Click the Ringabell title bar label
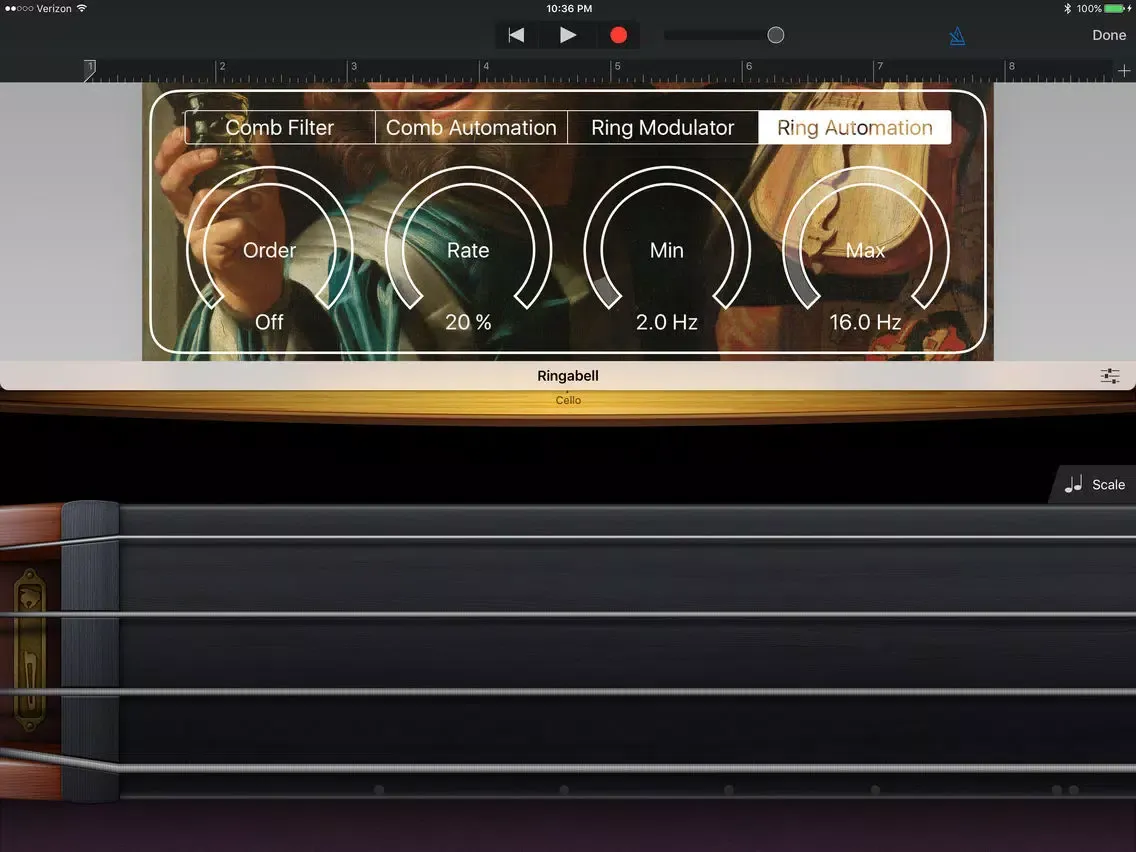The image size is (1136, 852). point(568,375)
